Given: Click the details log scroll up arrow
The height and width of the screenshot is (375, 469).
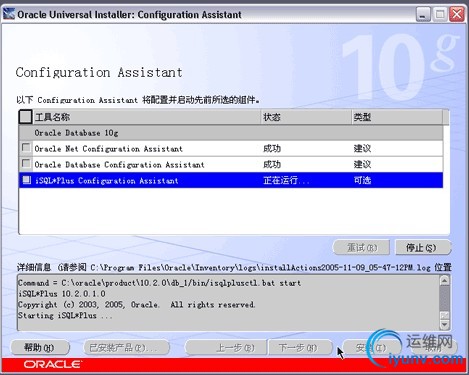Looking at the screenshot, I should coord(444,281).
